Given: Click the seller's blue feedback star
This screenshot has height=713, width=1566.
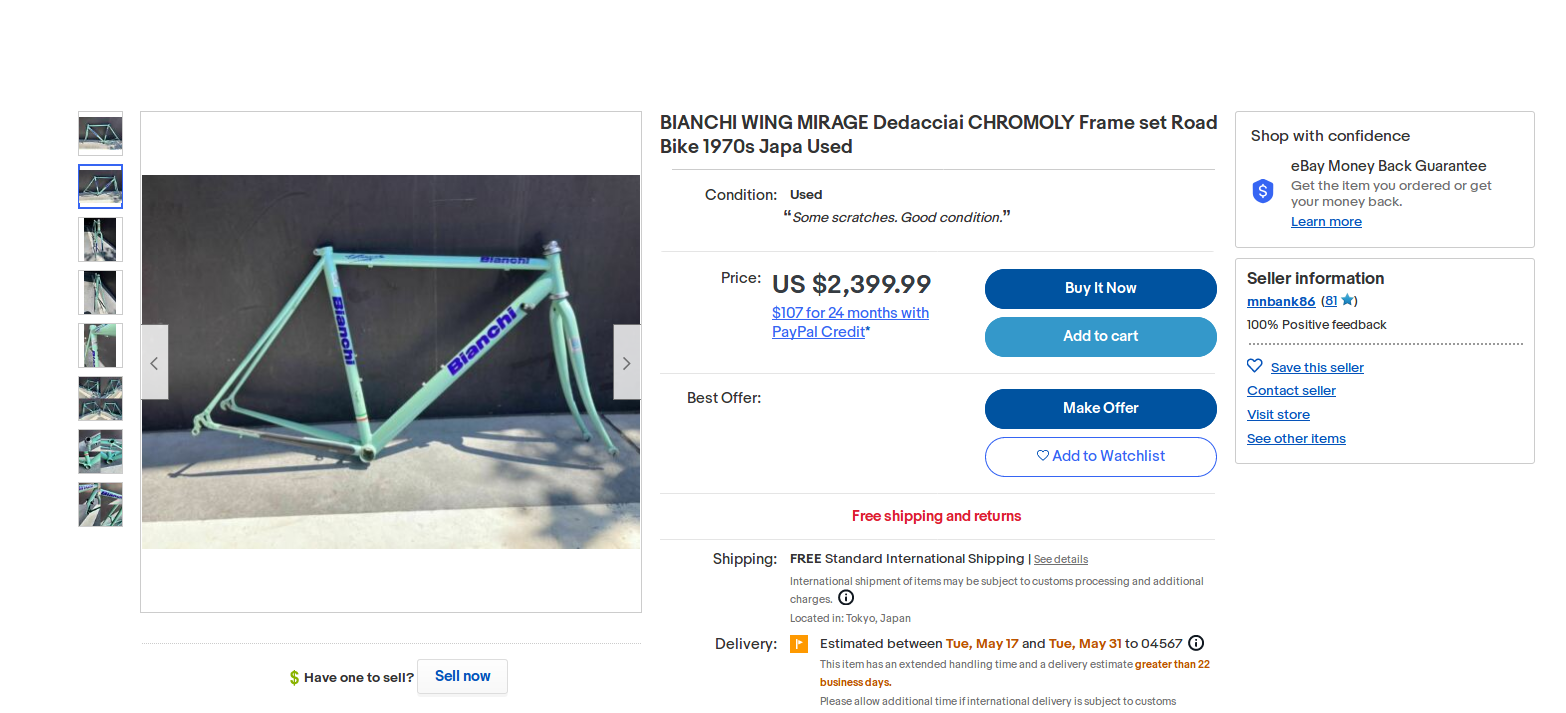Looking at the screenshot, I should pos(1347,300).
